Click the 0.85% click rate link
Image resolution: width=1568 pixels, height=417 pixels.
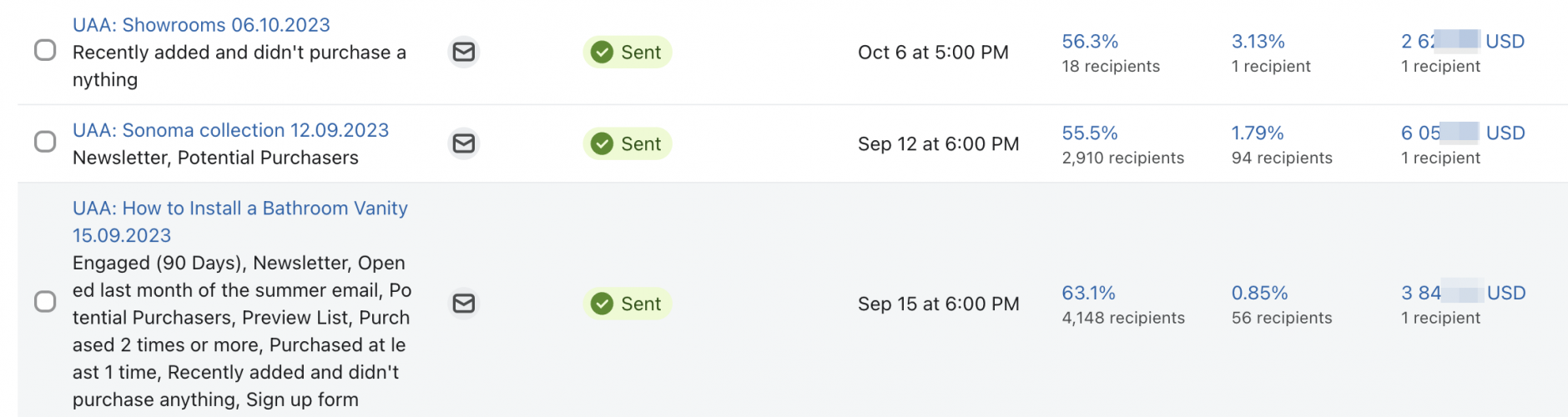point(1259,294)
